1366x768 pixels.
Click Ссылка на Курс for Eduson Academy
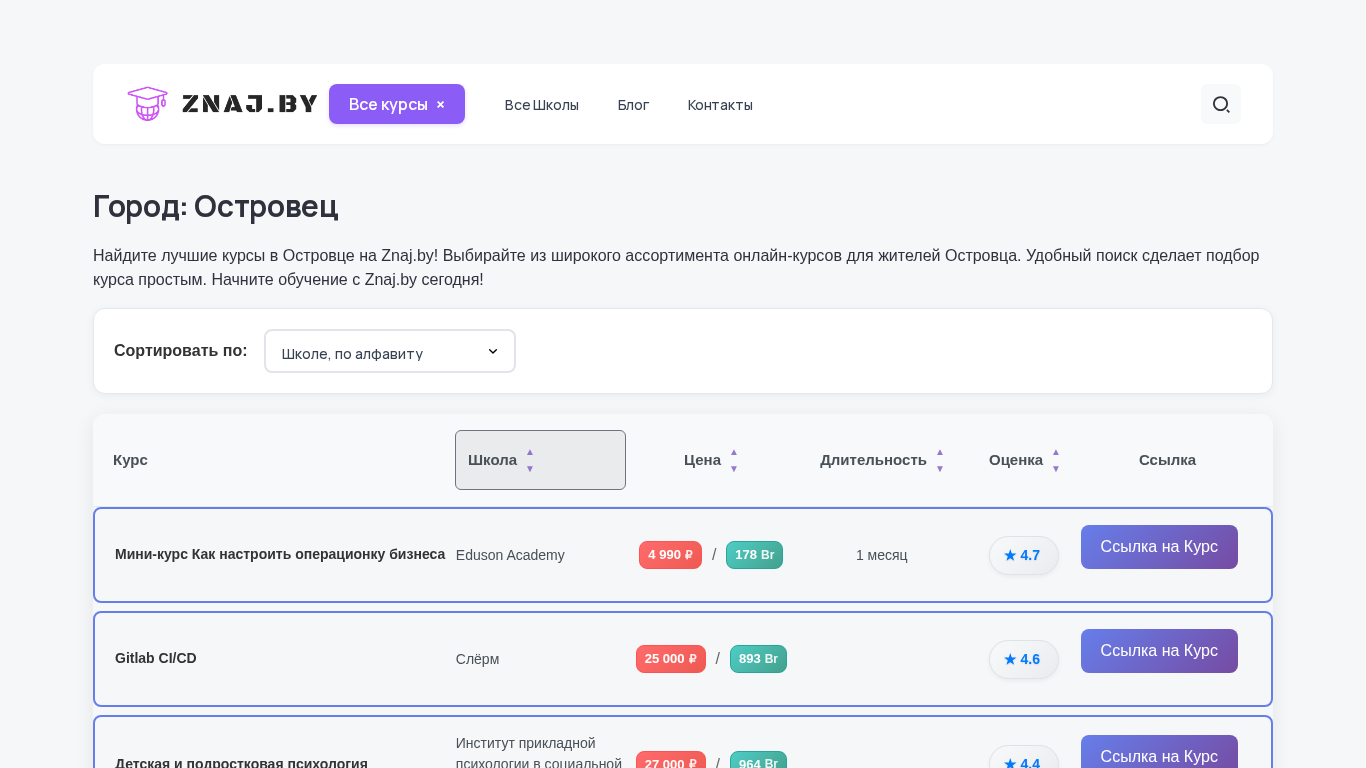coord(1159,547)
